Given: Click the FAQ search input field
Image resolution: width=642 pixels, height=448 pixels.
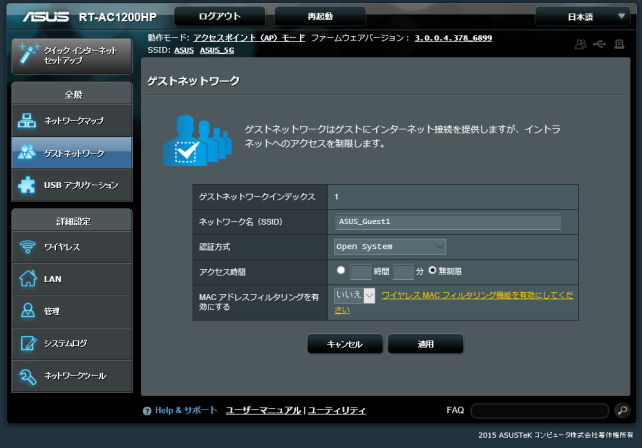Looking at the screenshot, I should [x=540, y=410].
